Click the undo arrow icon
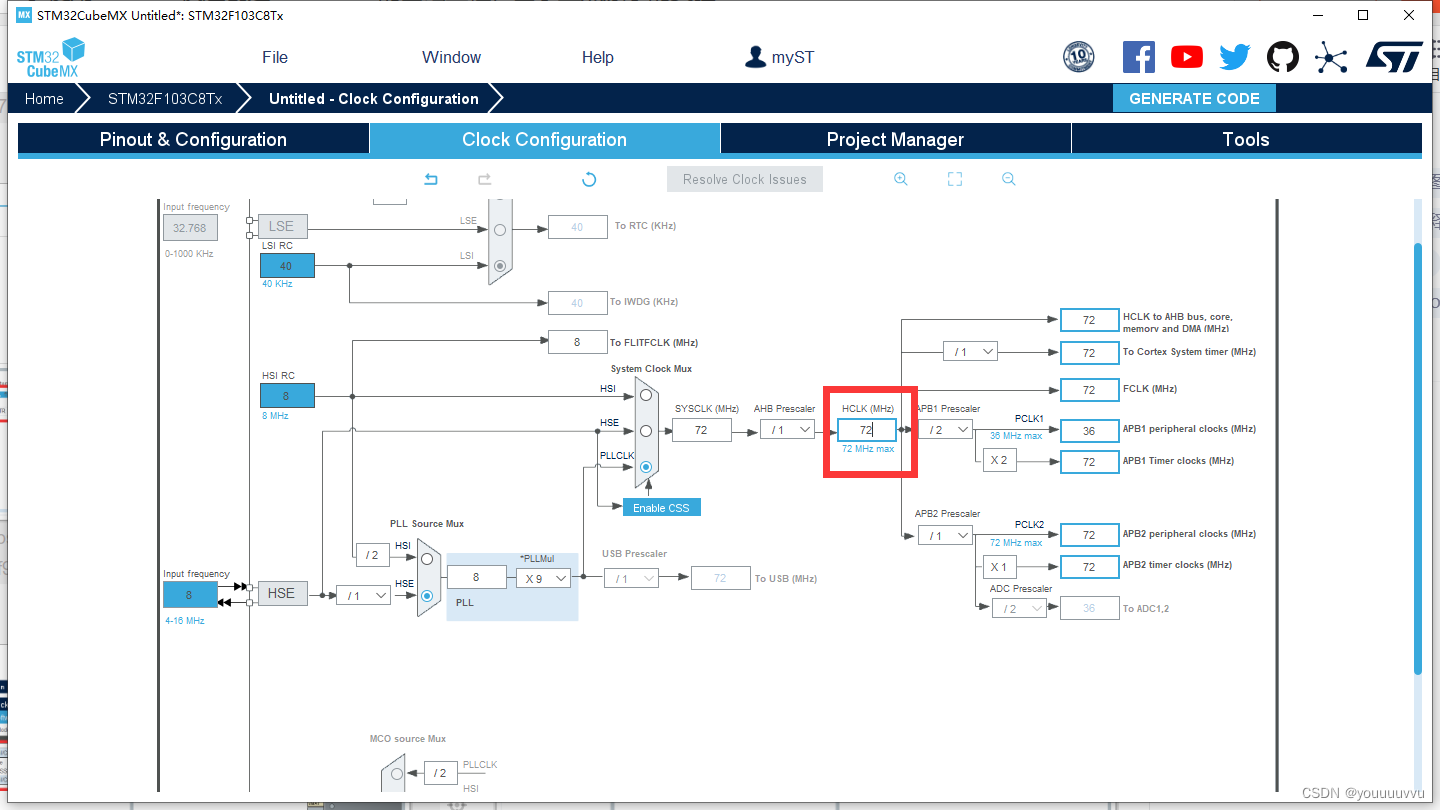1440x810 pixels. point(431,179)
